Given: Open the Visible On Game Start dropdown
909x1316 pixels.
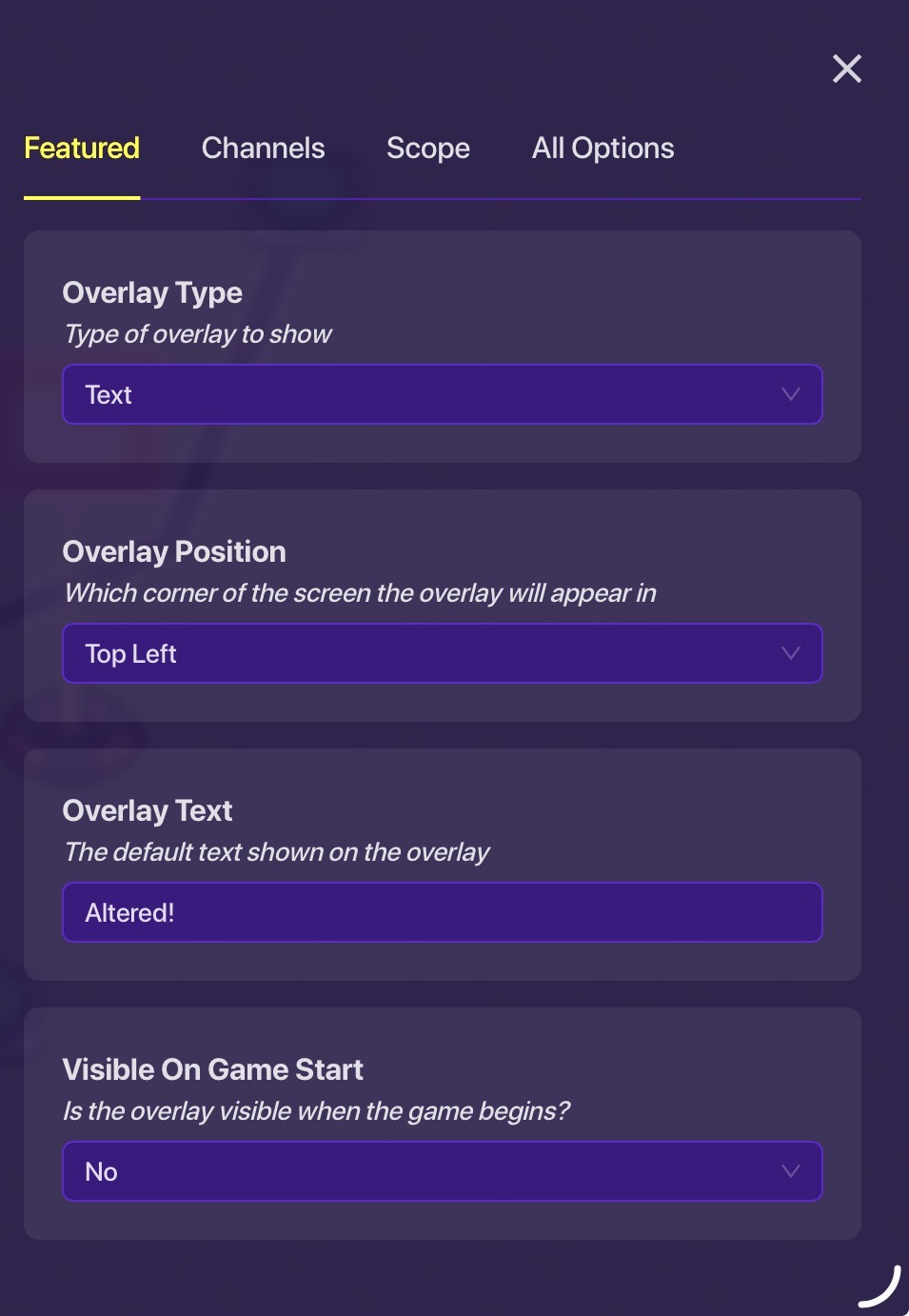Looking at the screenshot, I should click(x=442, y=1171).
